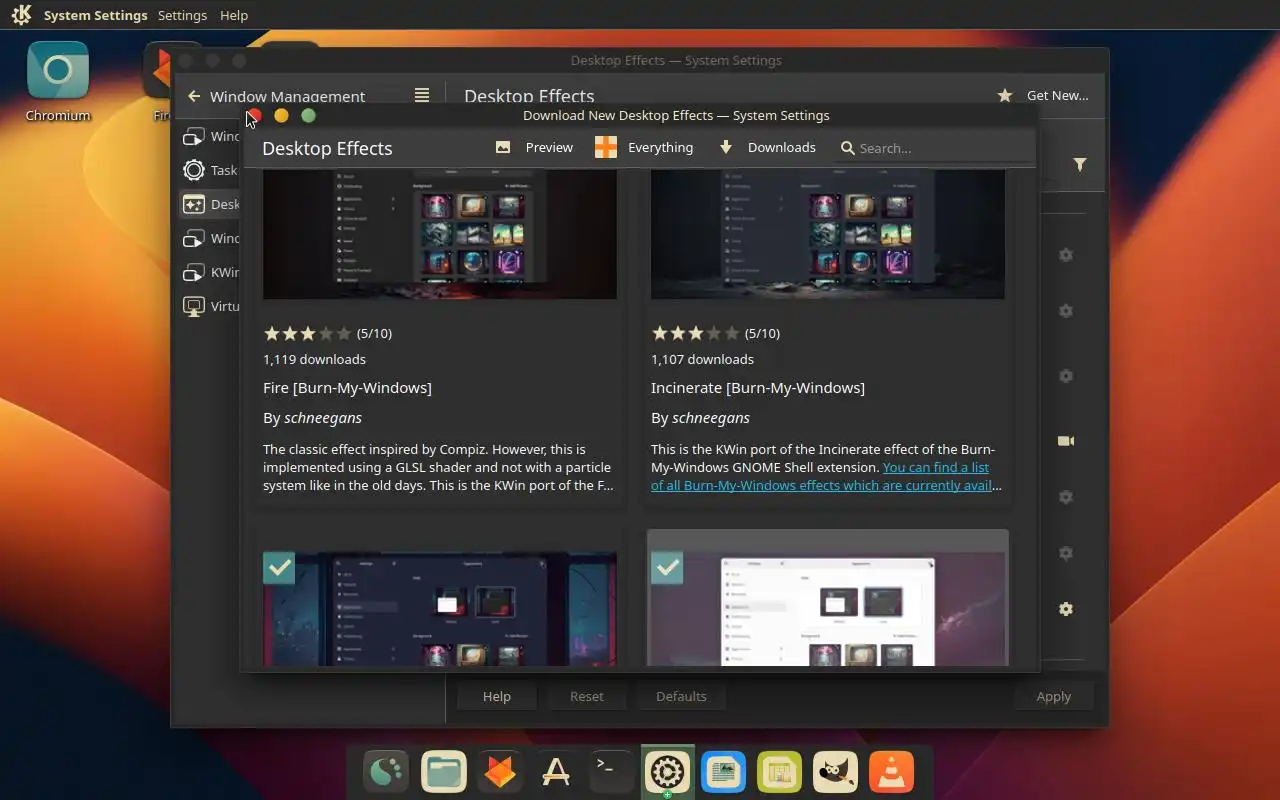
Task: Click the System Settings gear in the dock
Action: 667,772
